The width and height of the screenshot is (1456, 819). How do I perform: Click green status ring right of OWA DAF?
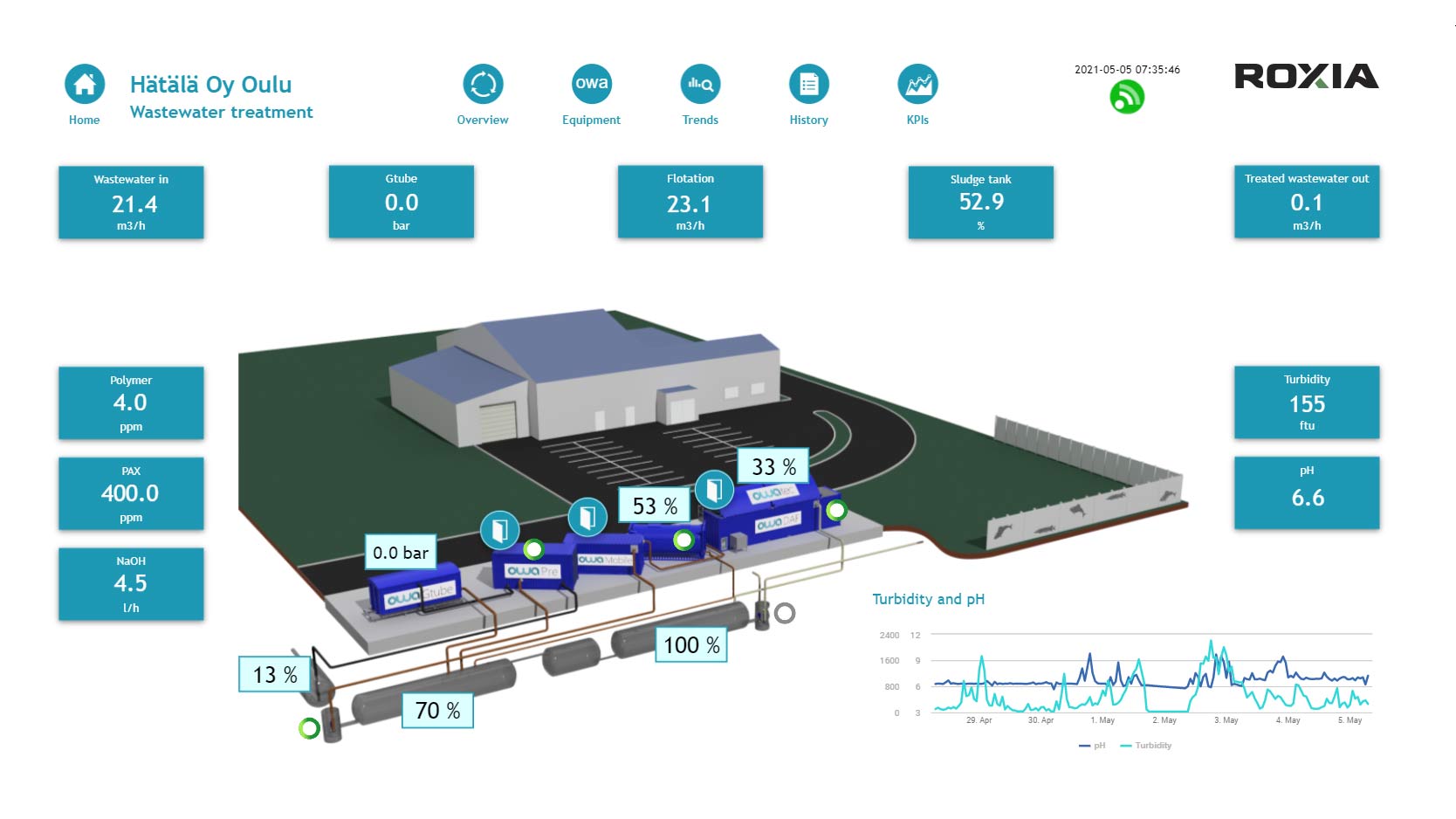click(x=836, y=509)
